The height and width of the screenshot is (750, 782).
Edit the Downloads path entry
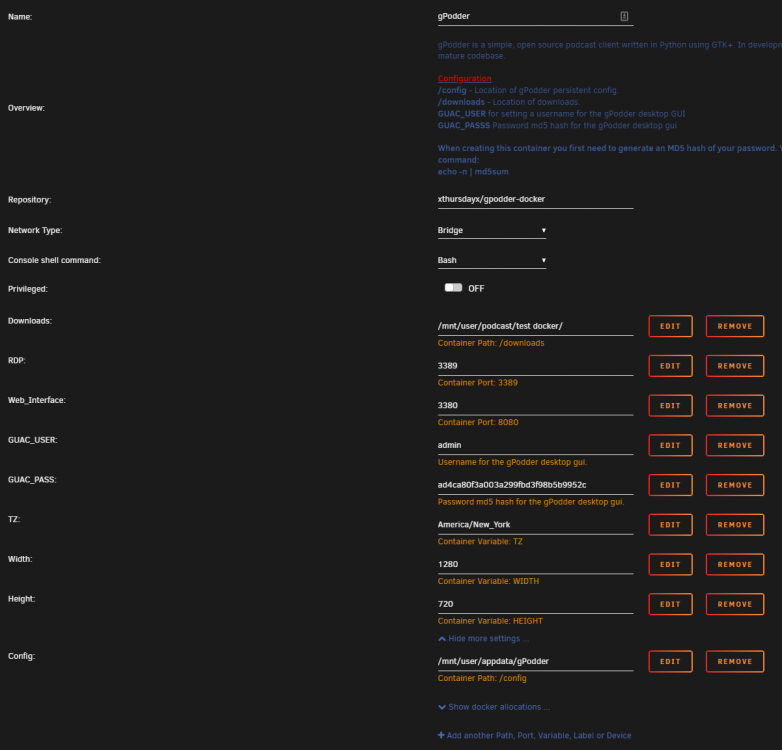(670, 326)
